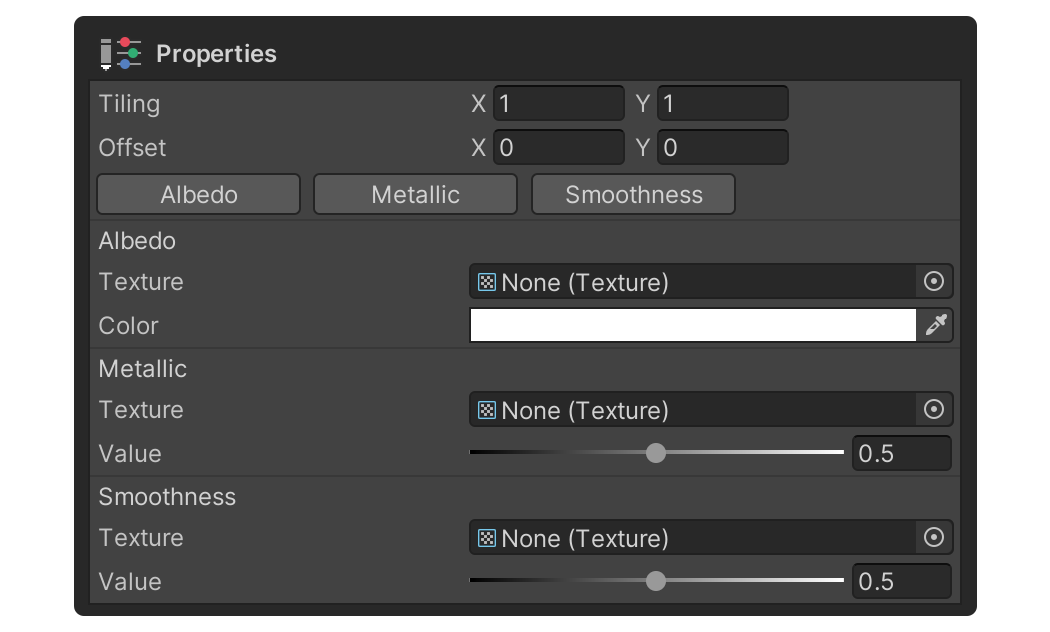Switch to the Albedo section button
The image size is (1050, 632).
197,194
